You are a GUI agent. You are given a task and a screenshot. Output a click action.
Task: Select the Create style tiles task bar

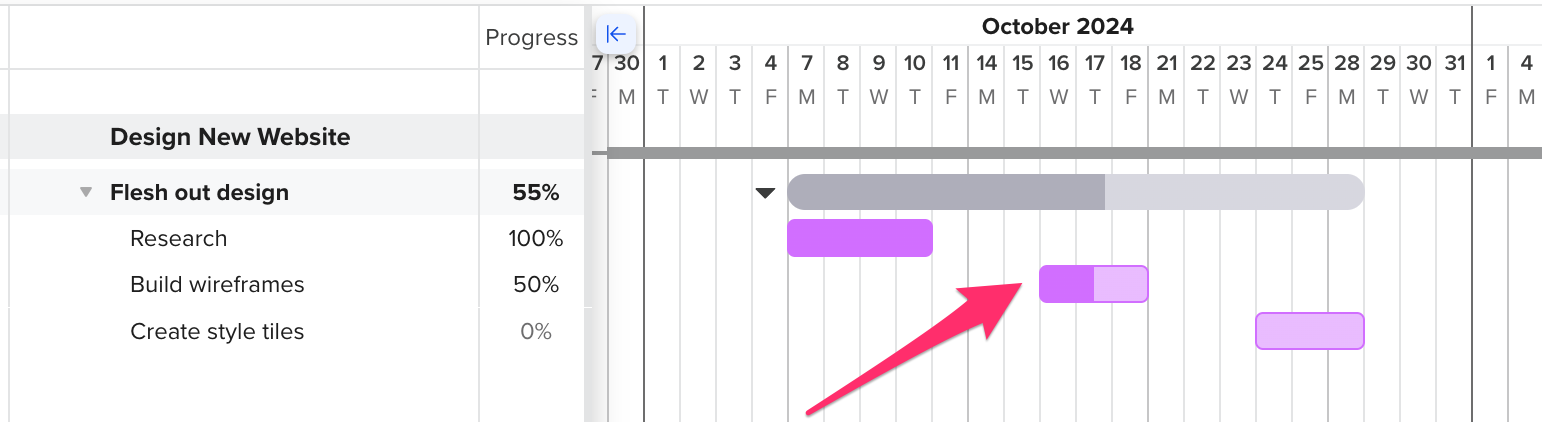click(x=1310, y=331)
